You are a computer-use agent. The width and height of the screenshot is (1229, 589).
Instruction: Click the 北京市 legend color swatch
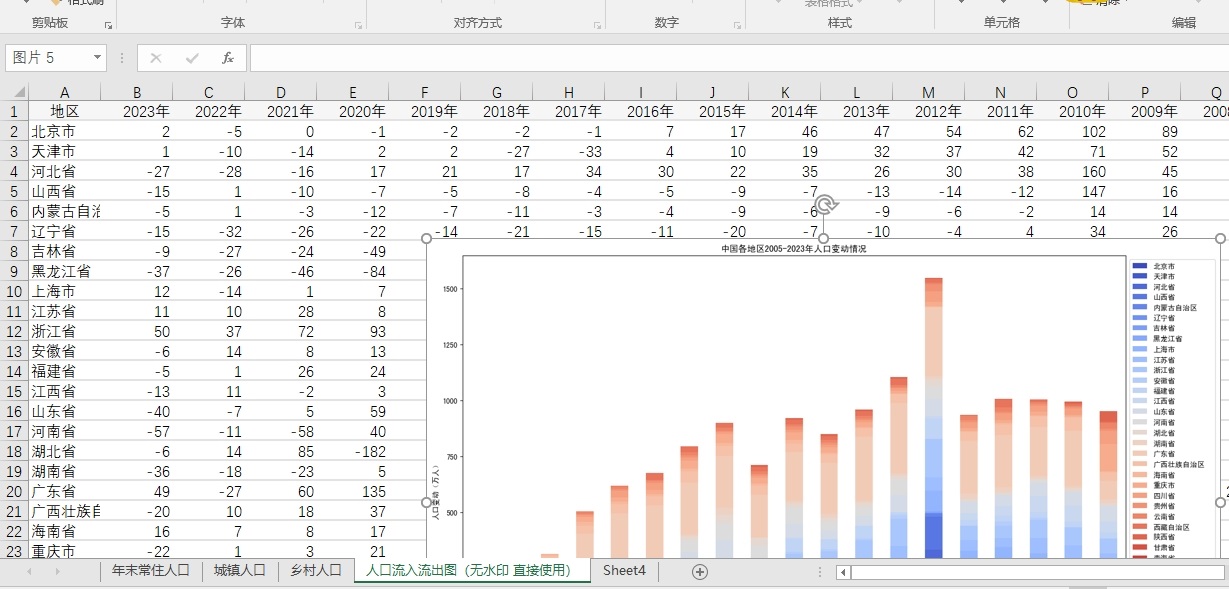[1140, 266]
